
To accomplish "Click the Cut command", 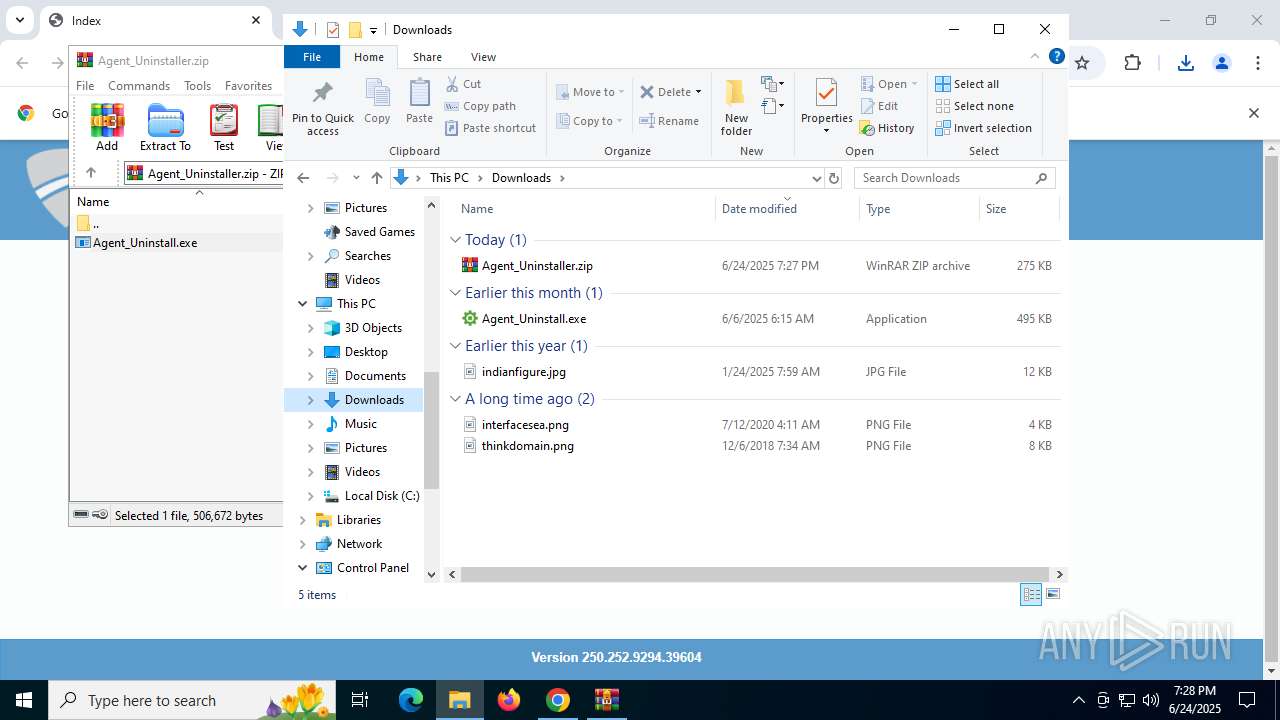I will click(463, 84).
